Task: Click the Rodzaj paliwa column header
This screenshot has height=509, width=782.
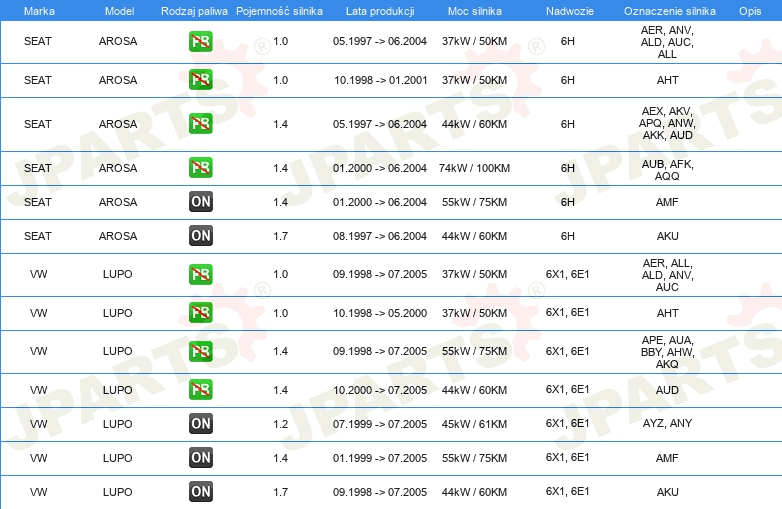Action: tap(194, 11)
